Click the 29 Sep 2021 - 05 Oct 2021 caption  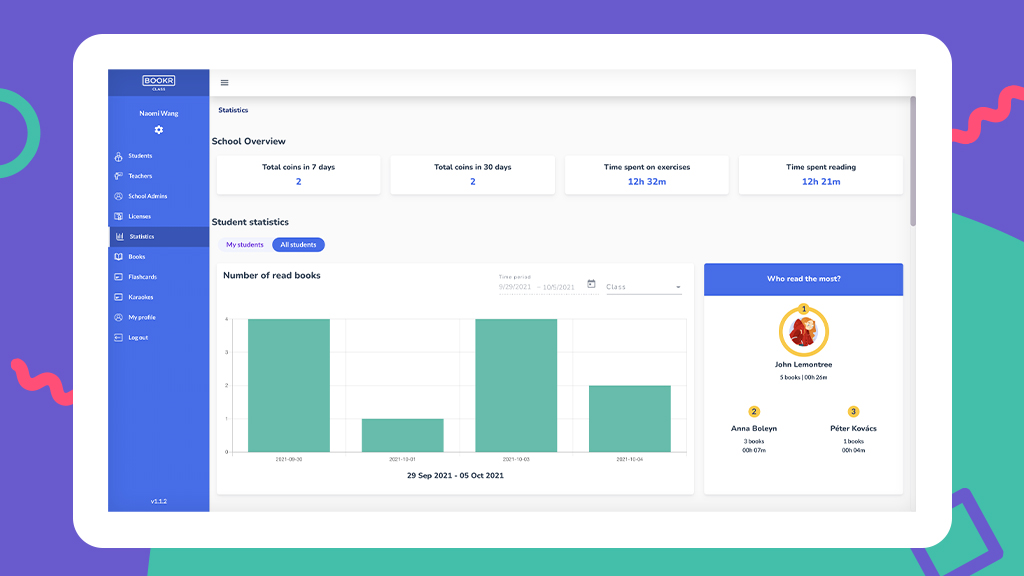tap(455, 476)
